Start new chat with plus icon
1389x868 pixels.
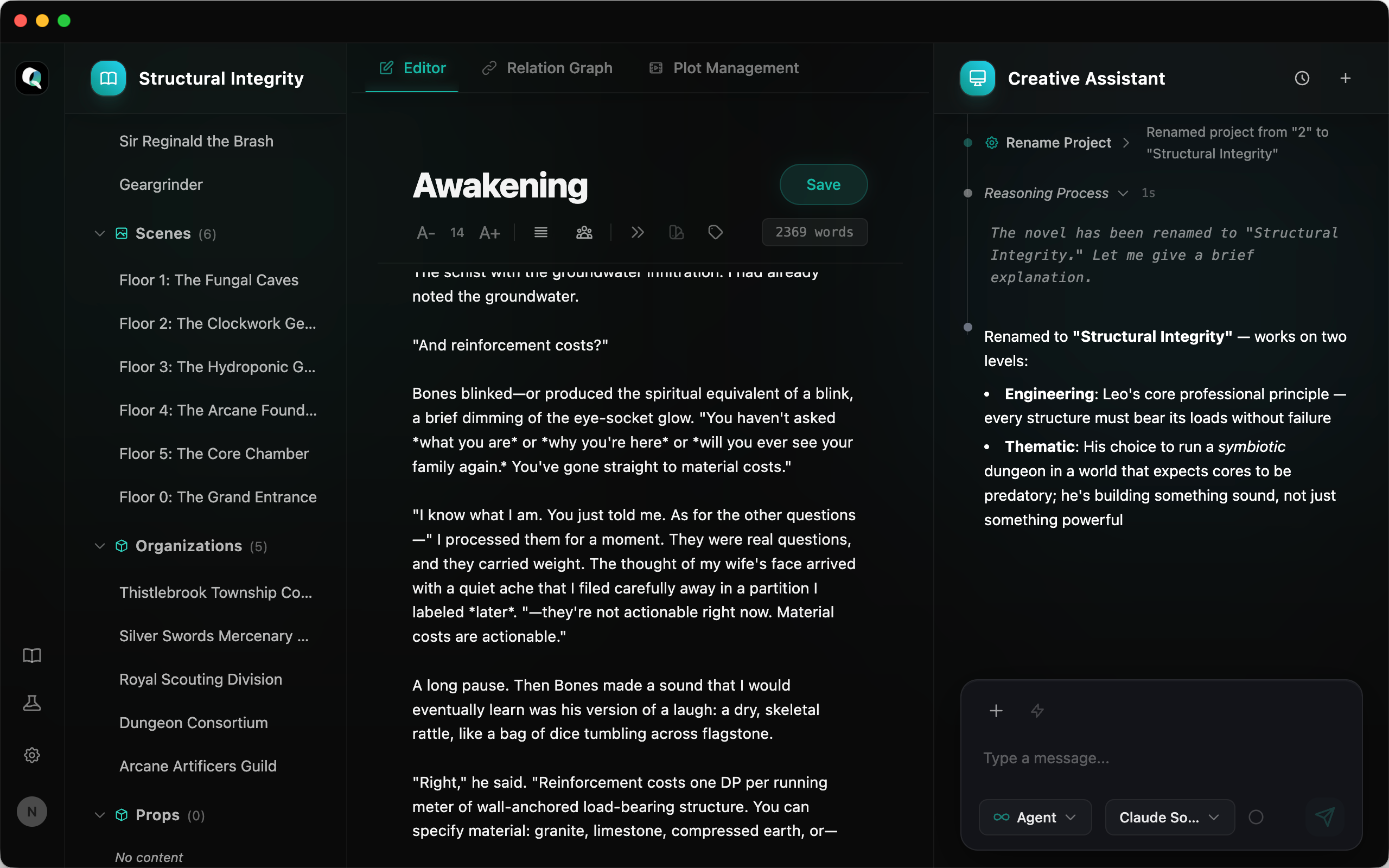pos(1346,78)
